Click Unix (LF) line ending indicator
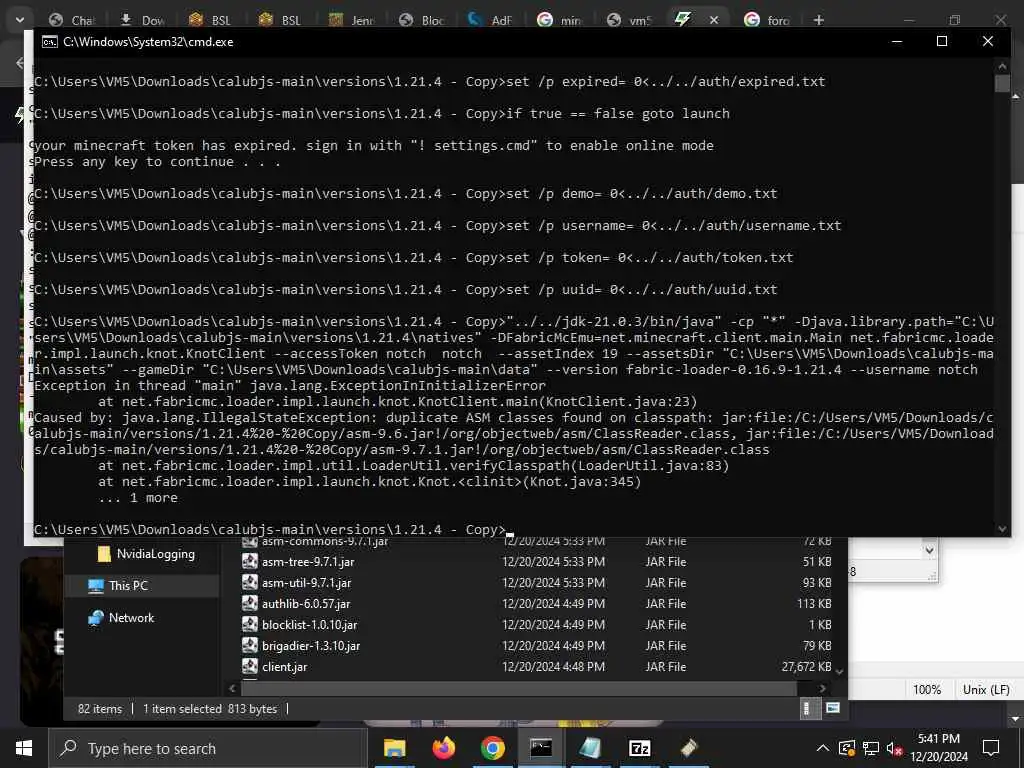The width and height of the screenshot is (1024, 768). [x=986, y=690]
